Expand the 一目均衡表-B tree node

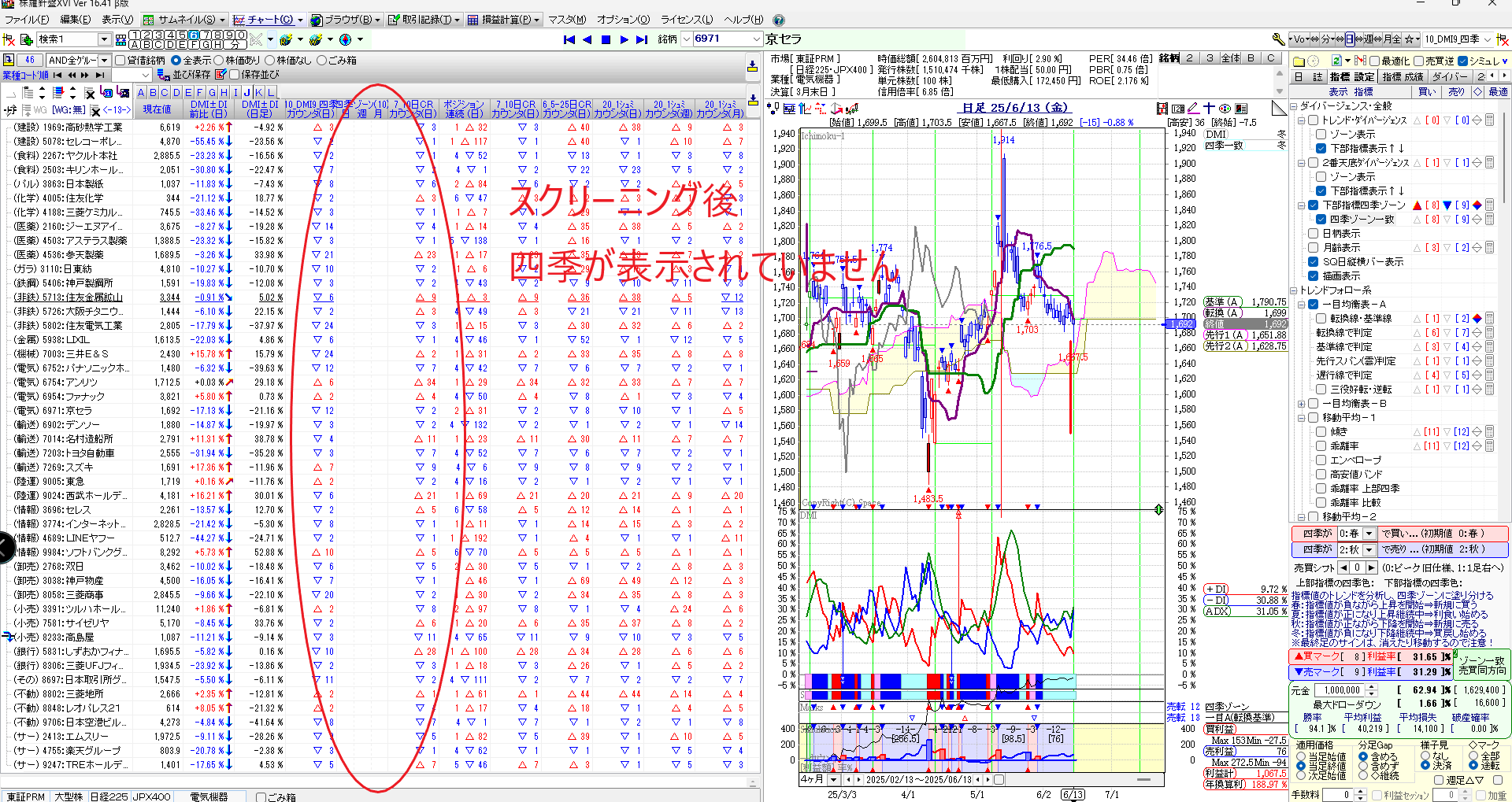coord(1302,404)
